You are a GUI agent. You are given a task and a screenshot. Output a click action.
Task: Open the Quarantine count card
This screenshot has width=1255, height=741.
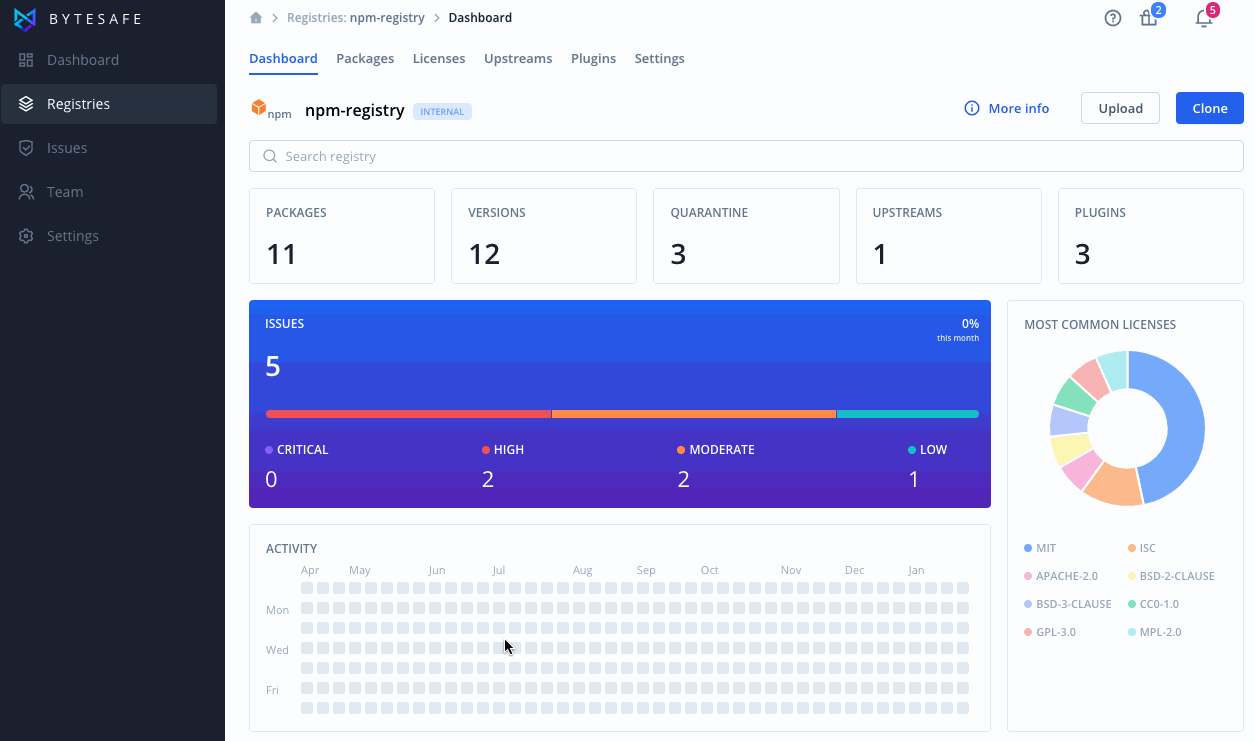[746, 236]
